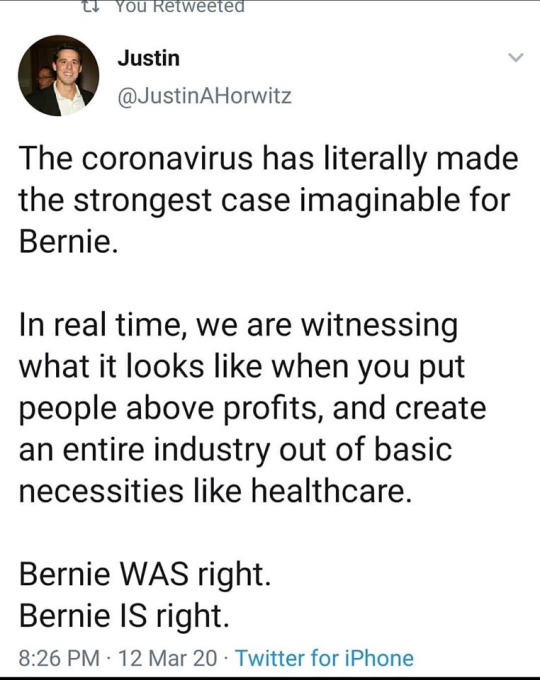
Task: Click the 8:26 PM timestamp
Action: click(59, 658)
